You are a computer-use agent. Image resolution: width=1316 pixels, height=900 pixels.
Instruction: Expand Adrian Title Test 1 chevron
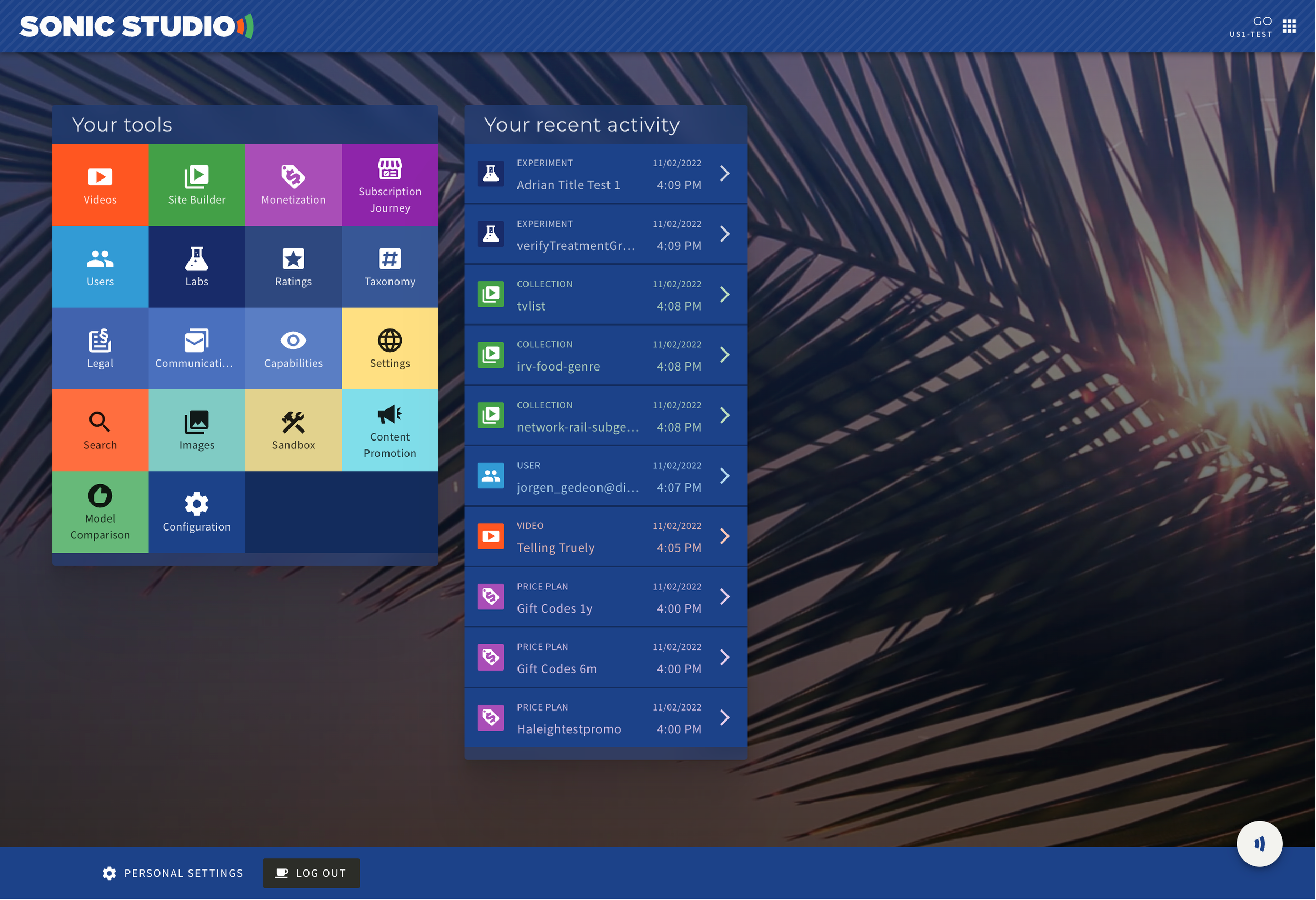724,174
